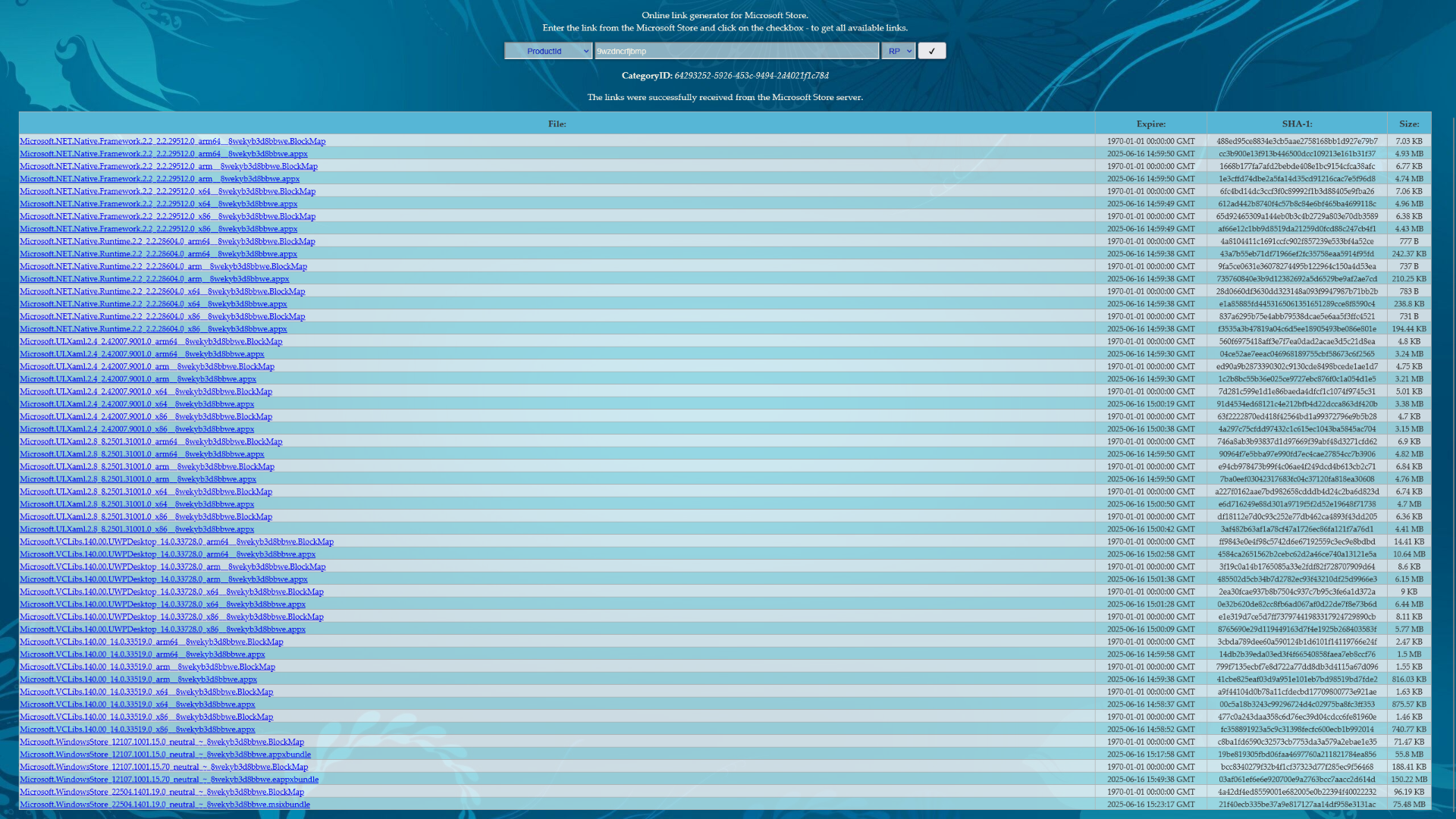This screenshot has width=1456, height=819.
Task: Download VCLibs.140.00.UWPDesktop x86 appx link
Action: [162, 629]
